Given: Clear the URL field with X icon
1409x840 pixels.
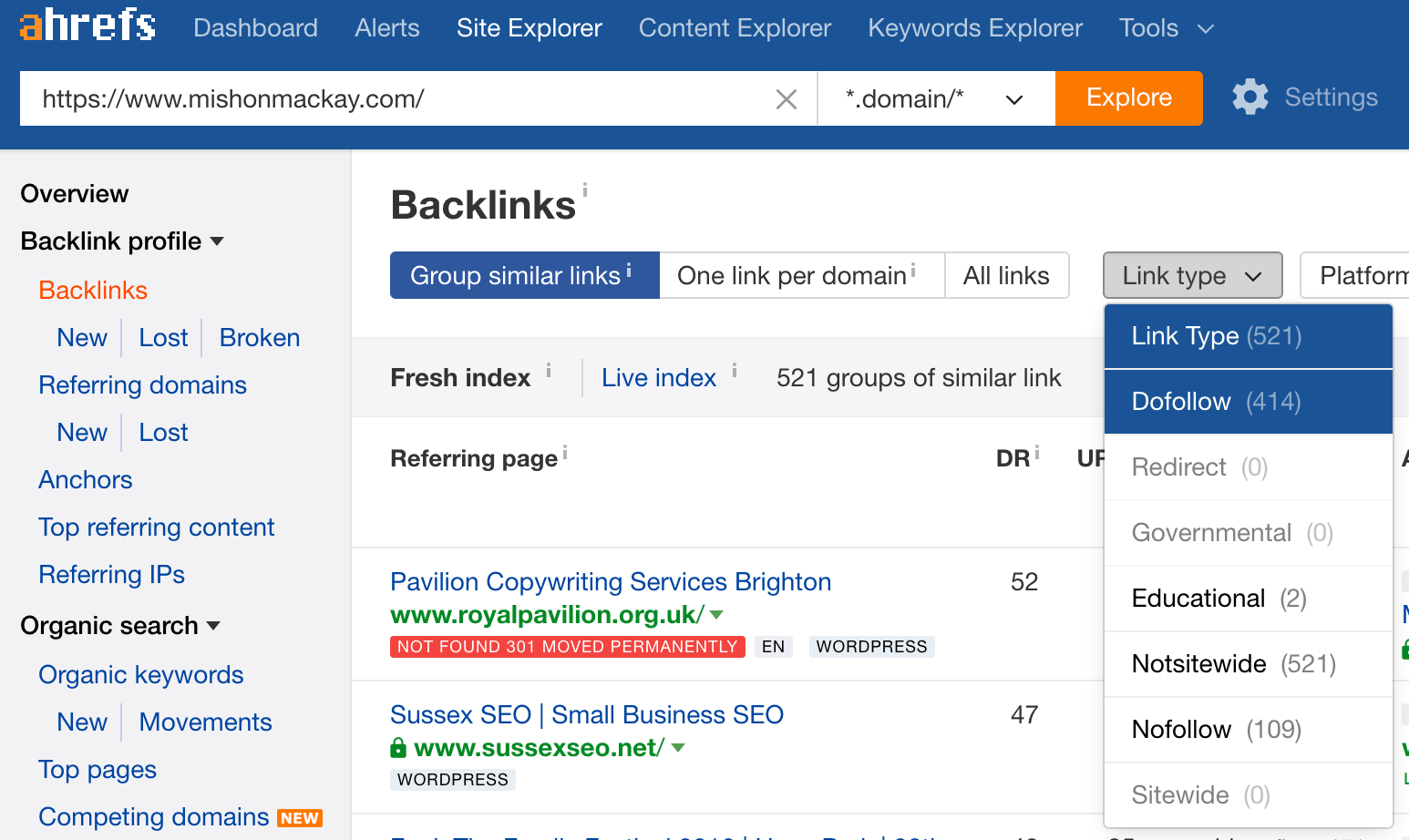Looking at the screenshot, I should point(786,99).
